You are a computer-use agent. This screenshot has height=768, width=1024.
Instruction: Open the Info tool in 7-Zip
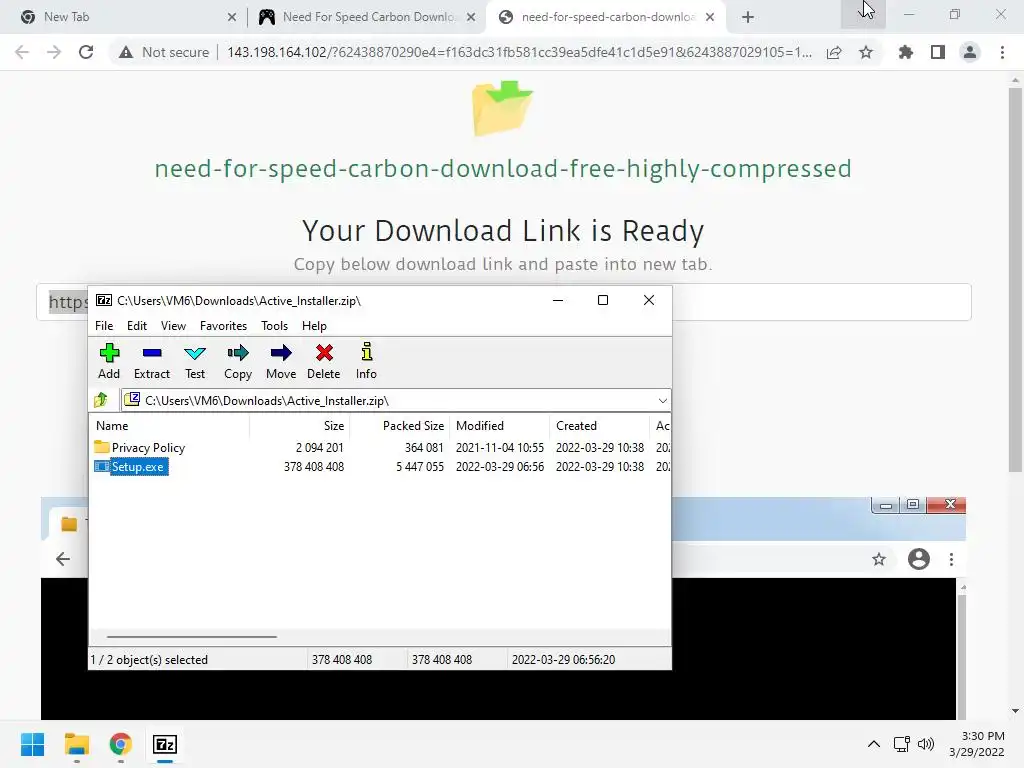(x=366, y=361)
